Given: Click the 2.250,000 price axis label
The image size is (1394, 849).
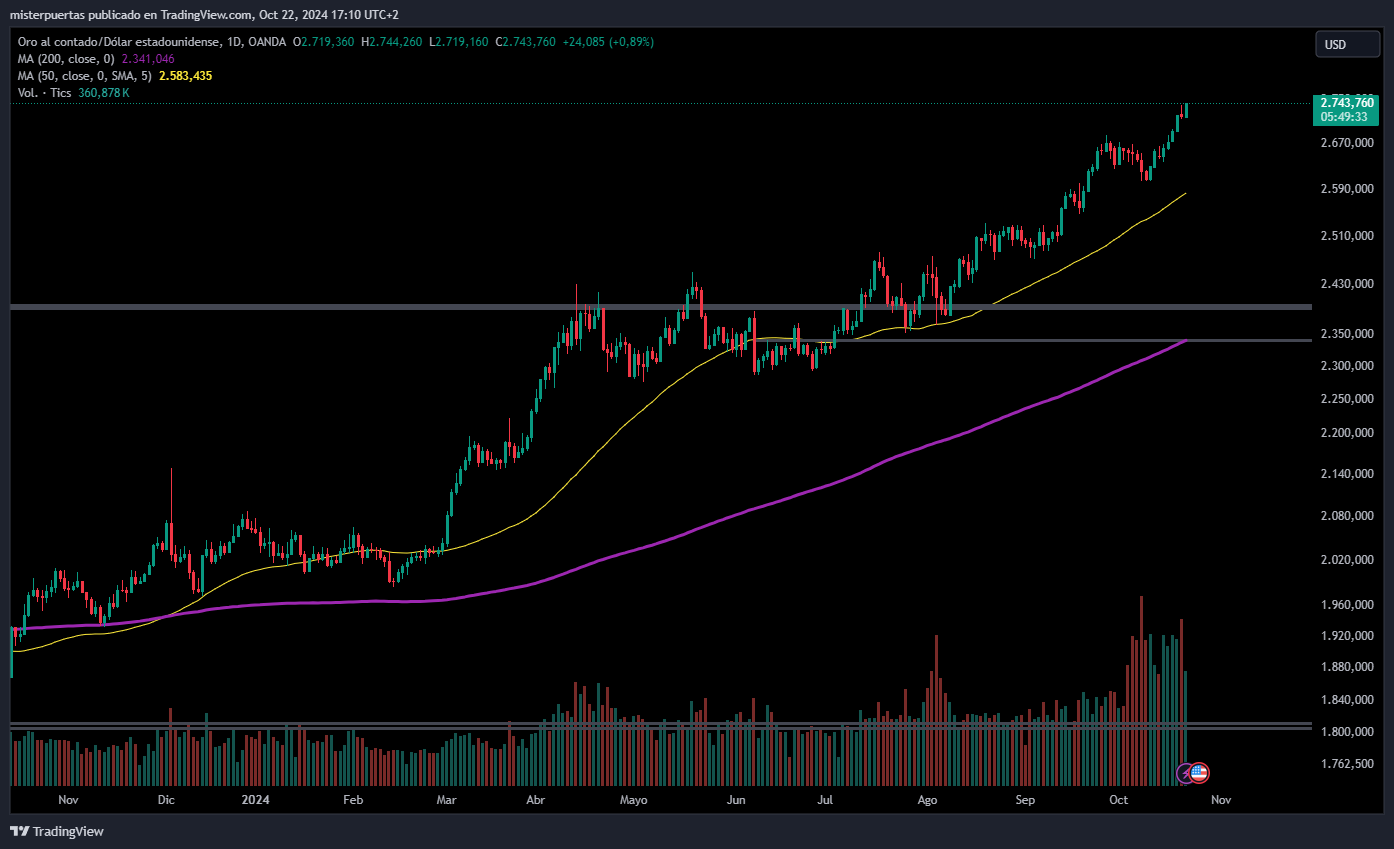Looking at the screenshot, I should pos(1348,399).
